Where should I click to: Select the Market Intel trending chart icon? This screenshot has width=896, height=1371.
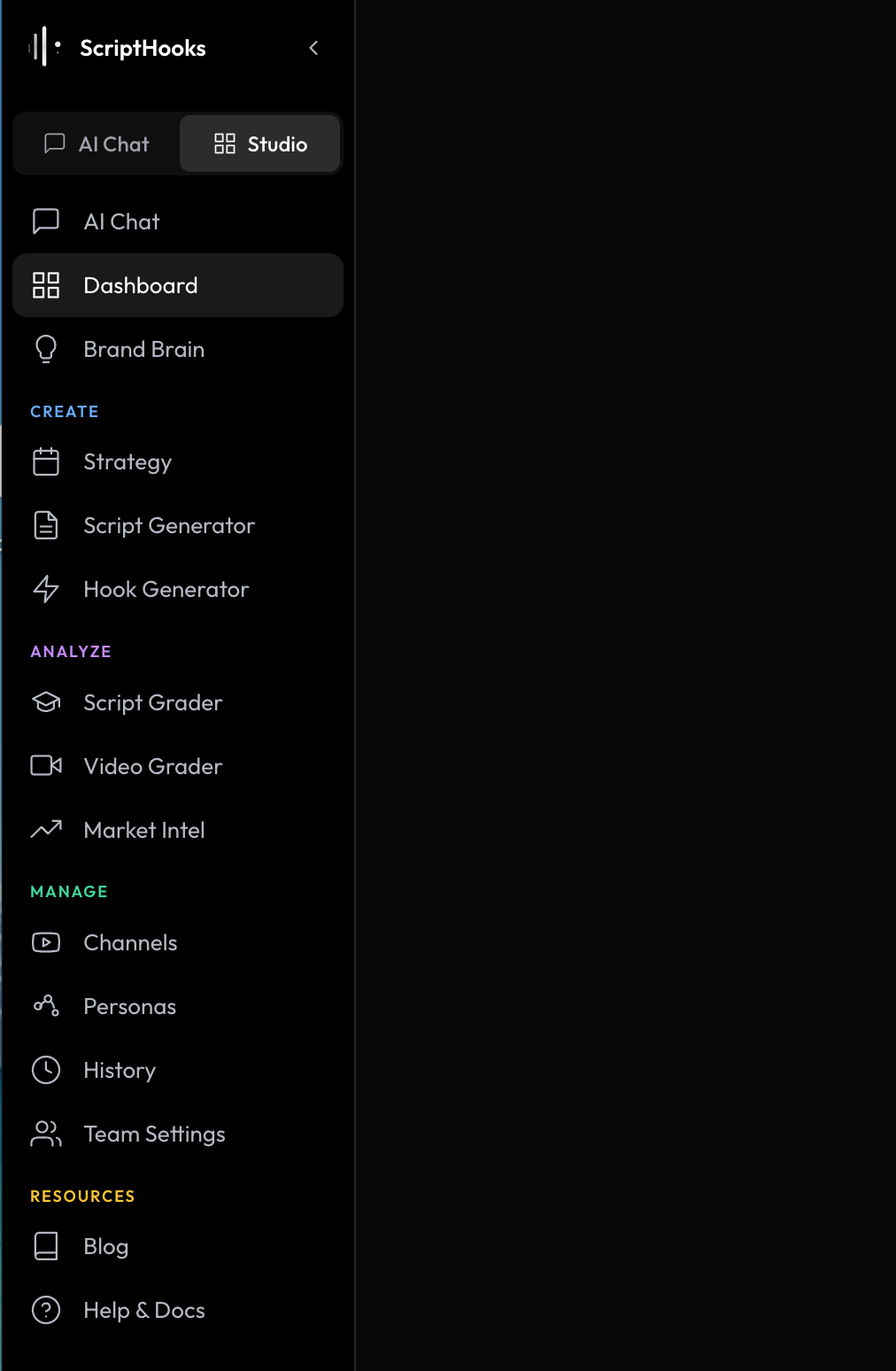point(45,829)
